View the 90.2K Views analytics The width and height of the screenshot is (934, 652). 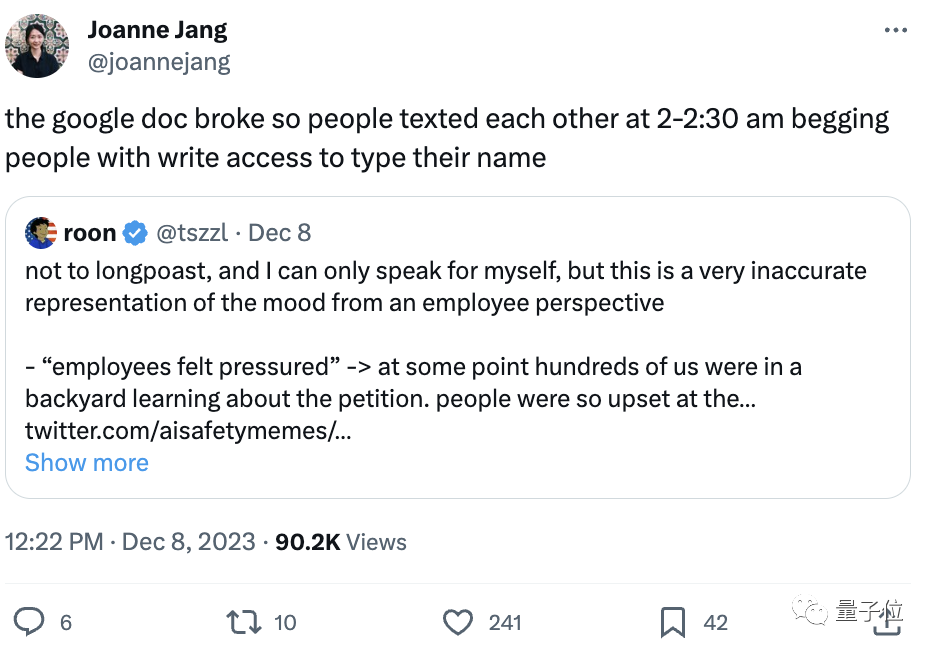pyautogui.click(x=341, y=542)
